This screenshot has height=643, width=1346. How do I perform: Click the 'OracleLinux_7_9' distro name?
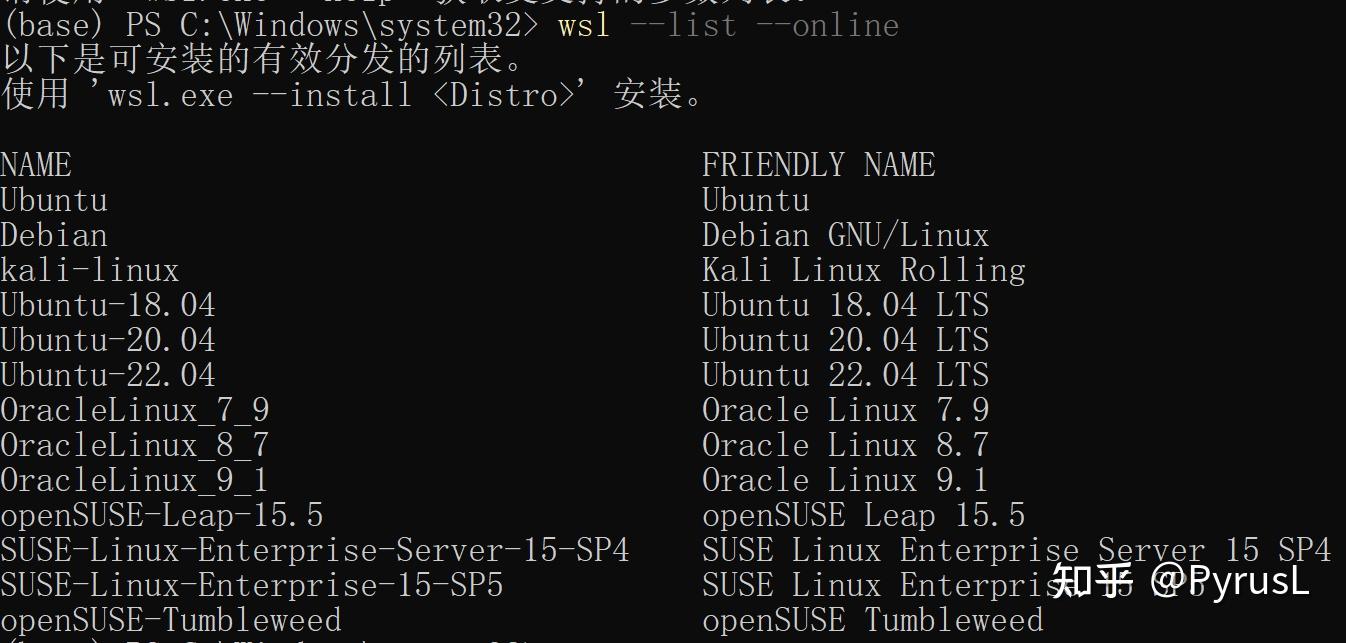tap(135, 410)
